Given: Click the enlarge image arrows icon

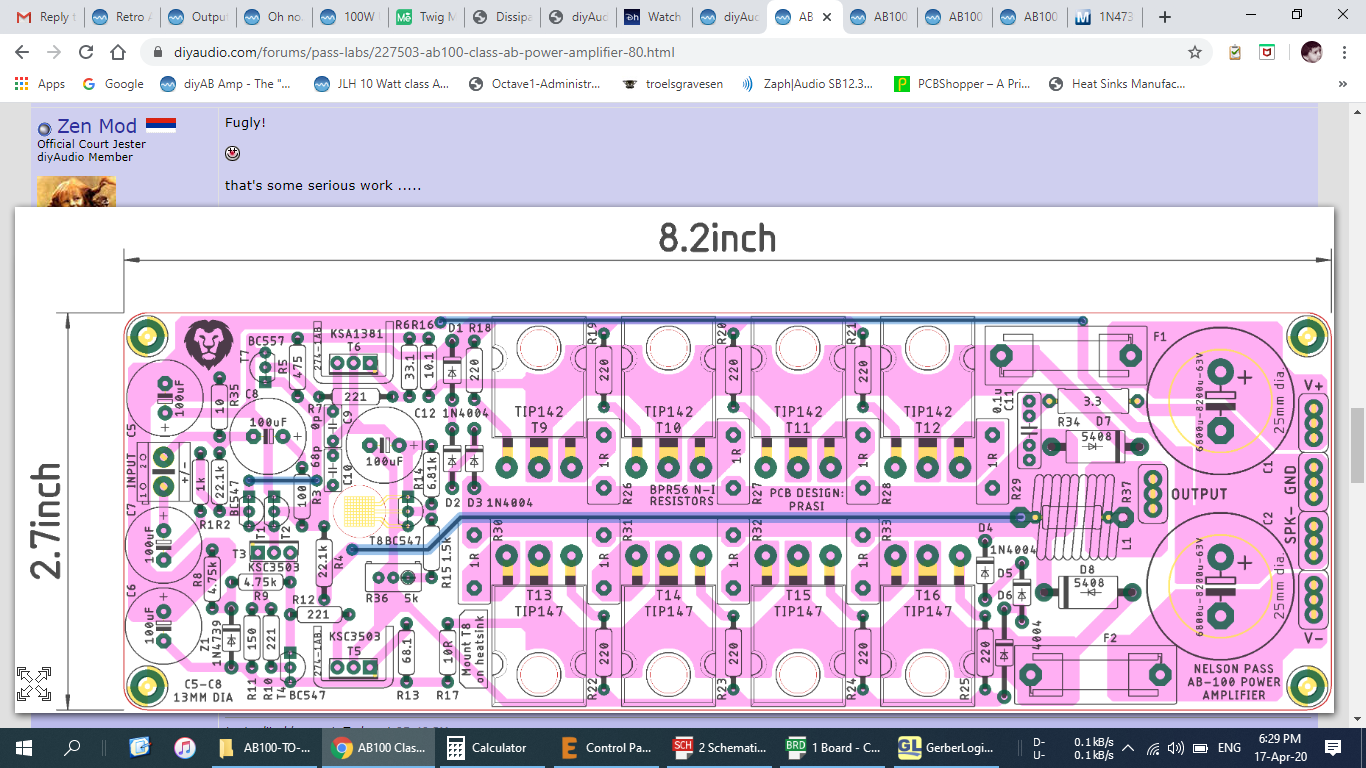Looking at the screenshot, I should (x=34, y=684).
